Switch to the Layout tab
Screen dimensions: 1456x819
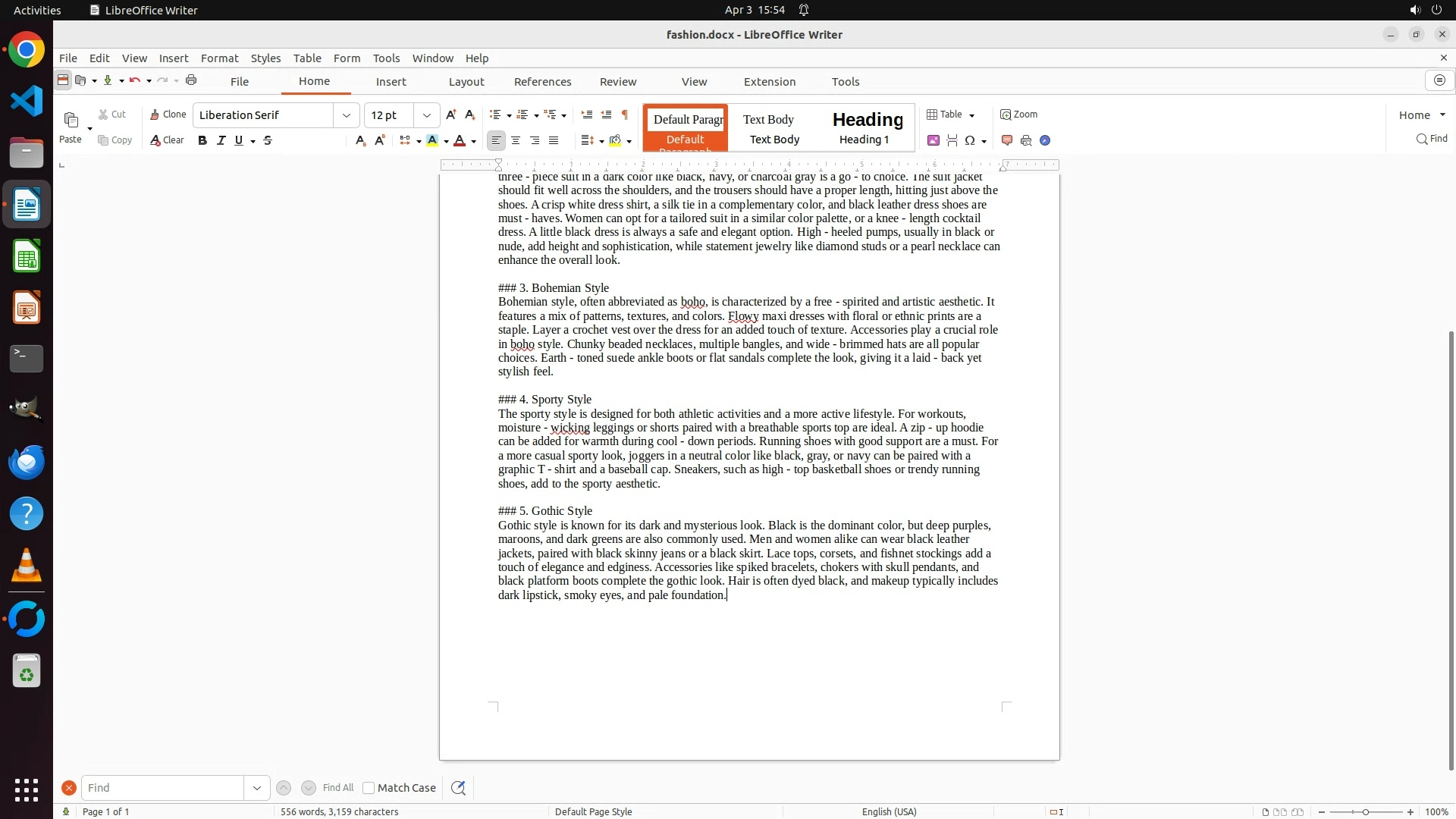(466, 82)
